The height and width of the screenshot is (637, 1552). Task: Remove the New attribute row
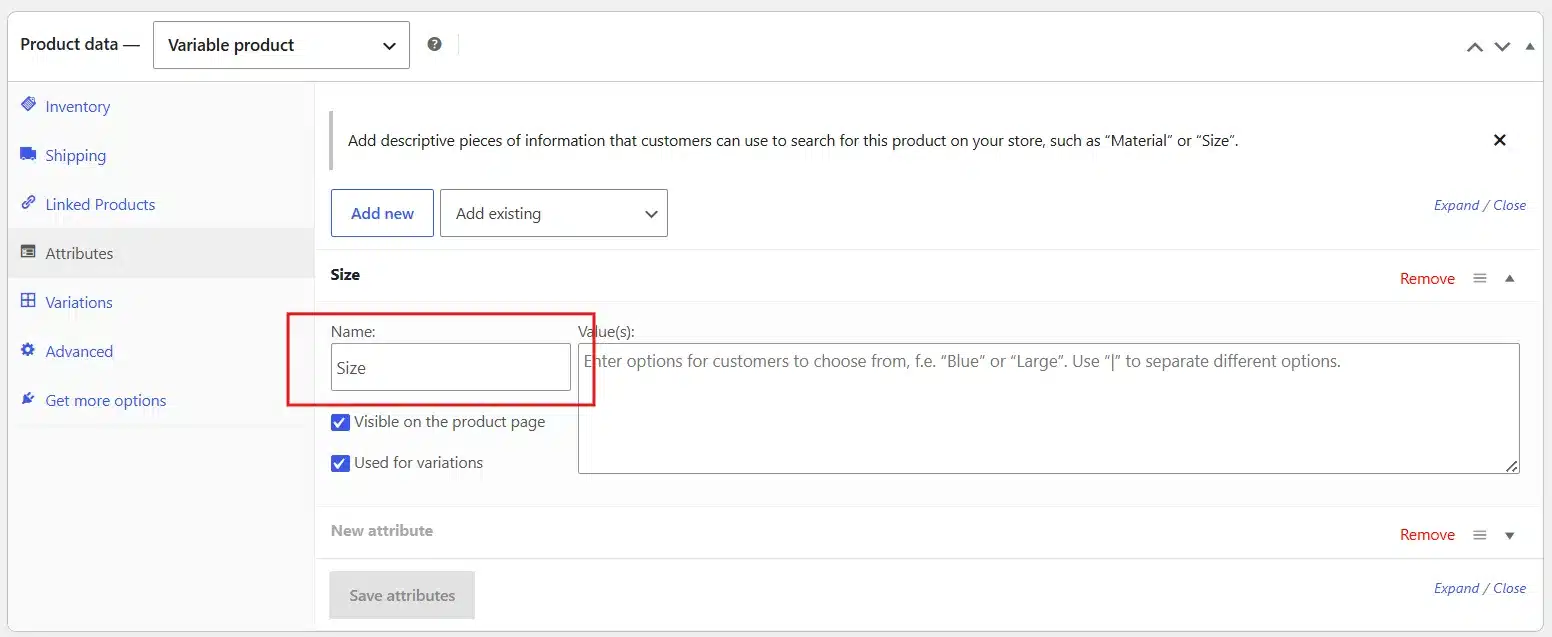[1427, 535]
